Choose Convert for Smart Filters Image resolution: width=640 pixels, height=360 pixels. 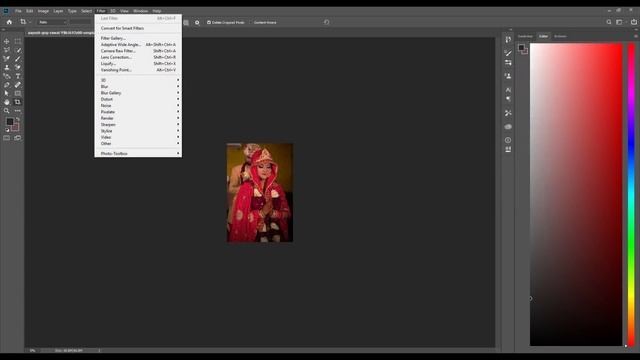click(138, 28)
